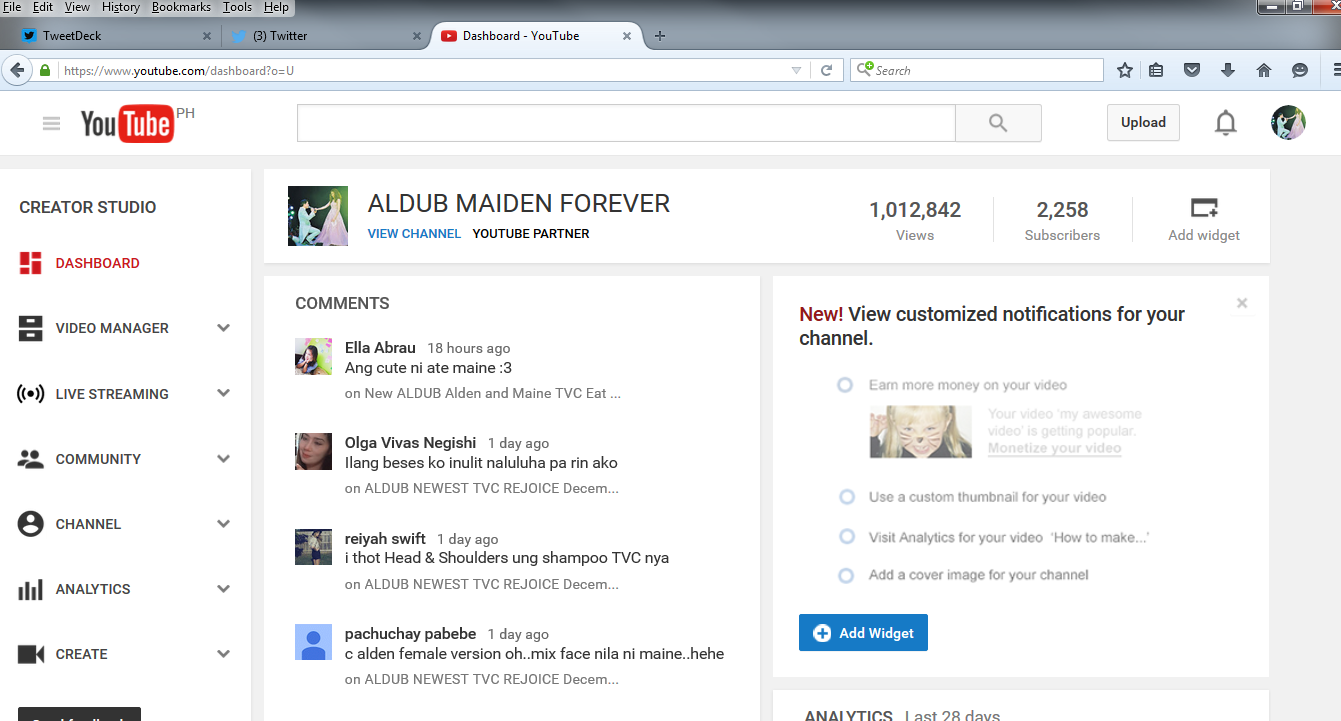Select 'Use a custom thumbnail' radio option
The image size is (1341, 721).
point(847,497)
